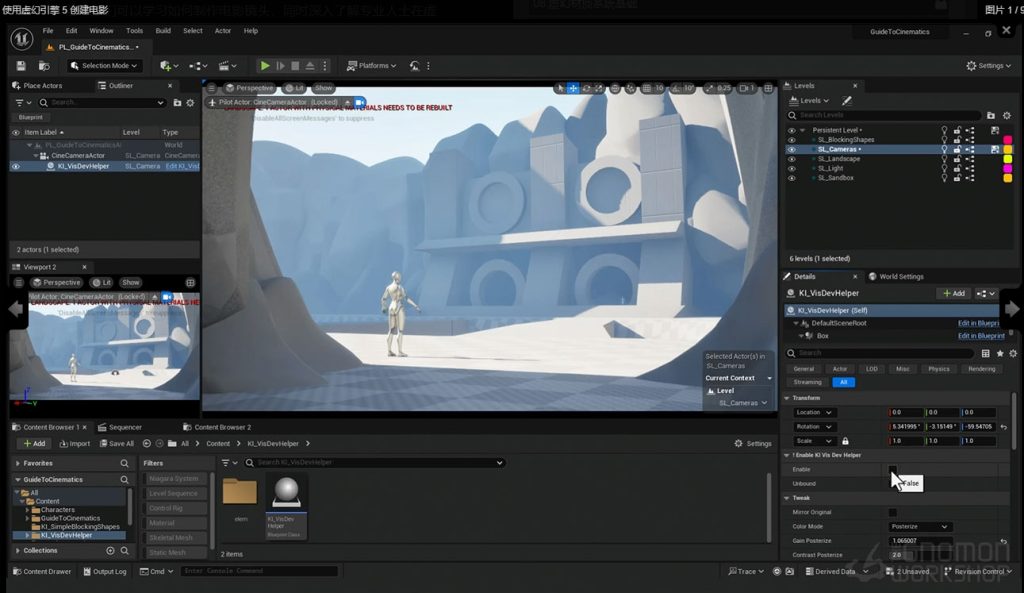Click the Add component button in Details
Screen dimensions: 1024x593
click(x=953, y=294)
